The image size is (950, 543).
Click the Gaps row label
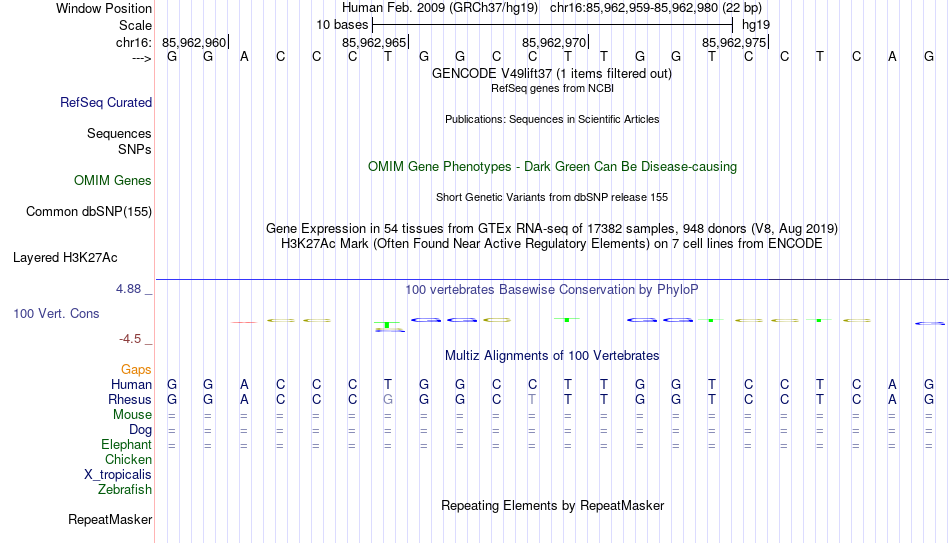click(x=136, y=369)
